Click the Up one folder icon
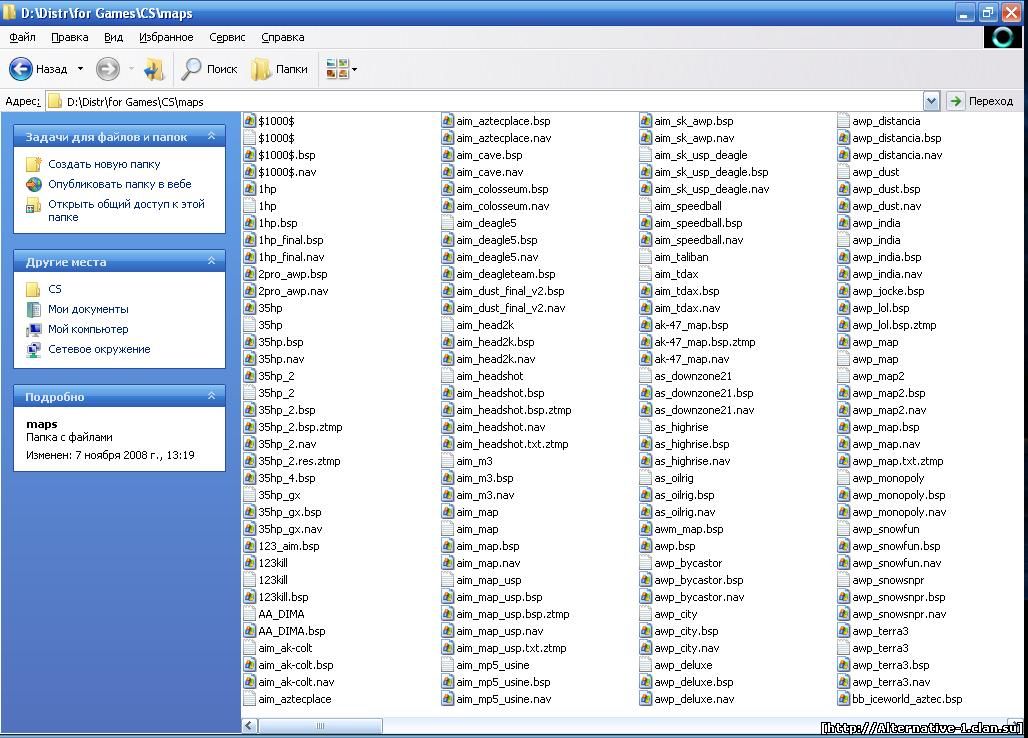The width and height of the screenshot is (1028, 738). click(154, 69)
